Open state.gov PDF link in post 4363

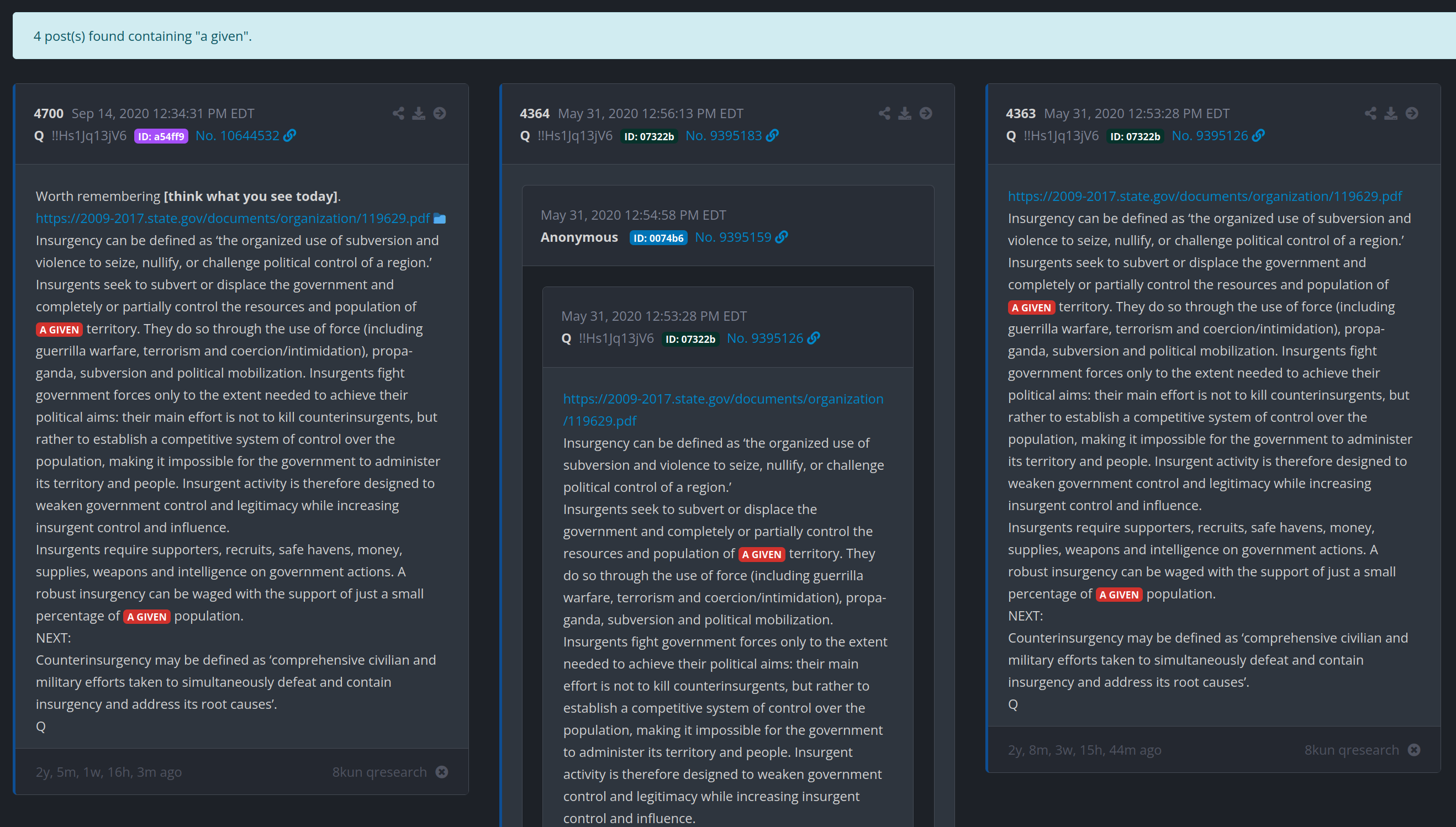coord(1205,197)
